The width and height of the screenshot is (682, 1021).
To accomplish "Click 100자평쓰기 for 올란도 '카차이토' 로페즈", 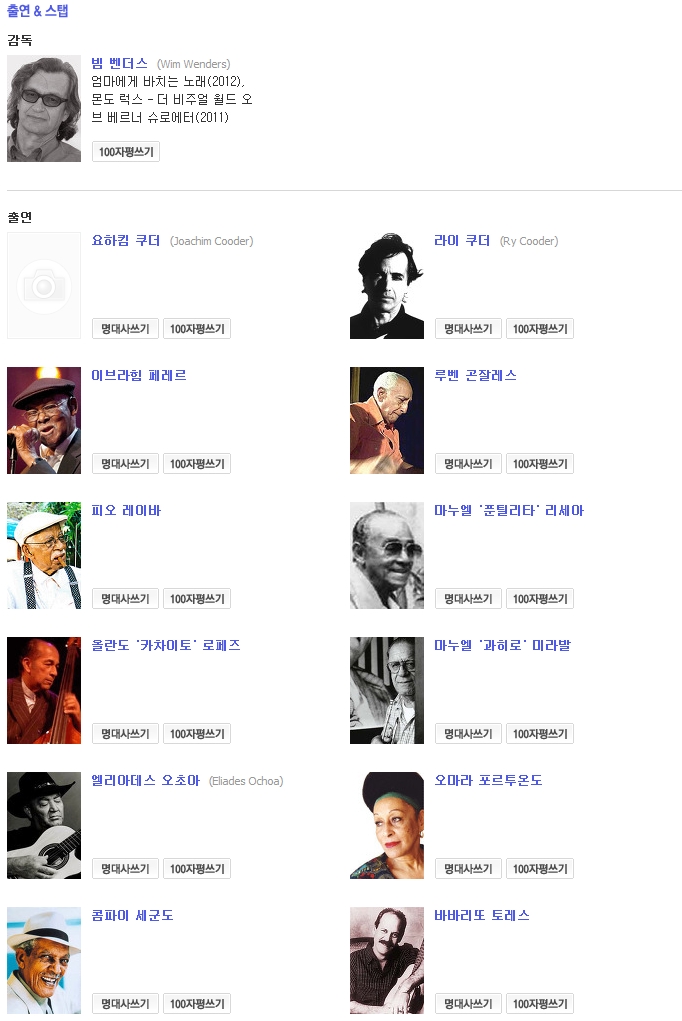I will [x=197, y=733].
